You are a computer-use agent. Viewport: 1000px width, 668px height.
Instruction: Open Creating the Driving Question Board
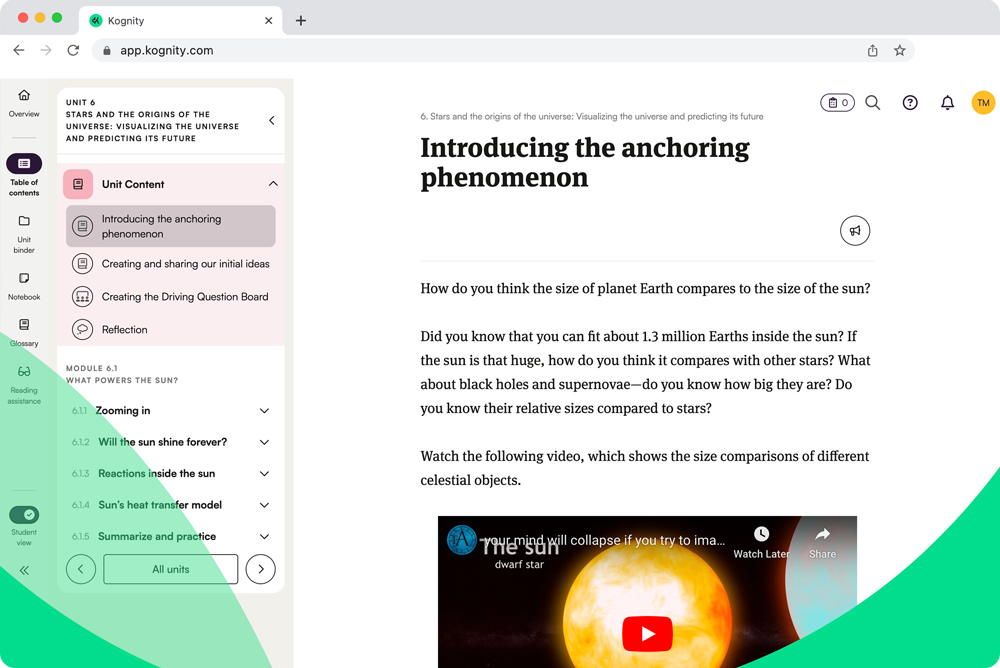click(171, 297)
